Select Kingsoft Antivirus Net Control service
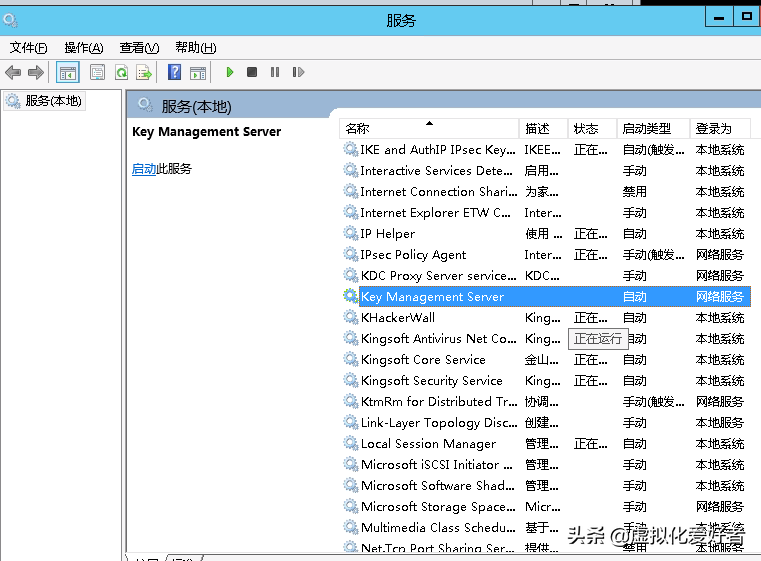Screen dimensions: 761x561 546,339
